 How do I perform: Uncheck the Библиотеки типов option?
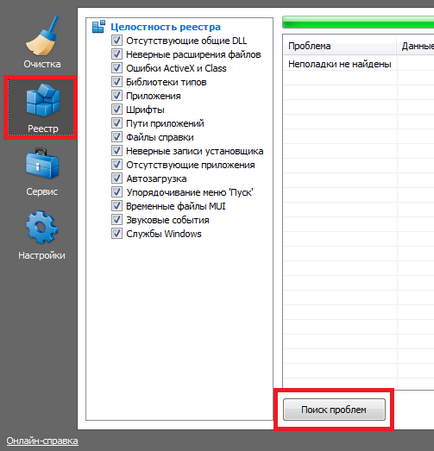point(117,82)
